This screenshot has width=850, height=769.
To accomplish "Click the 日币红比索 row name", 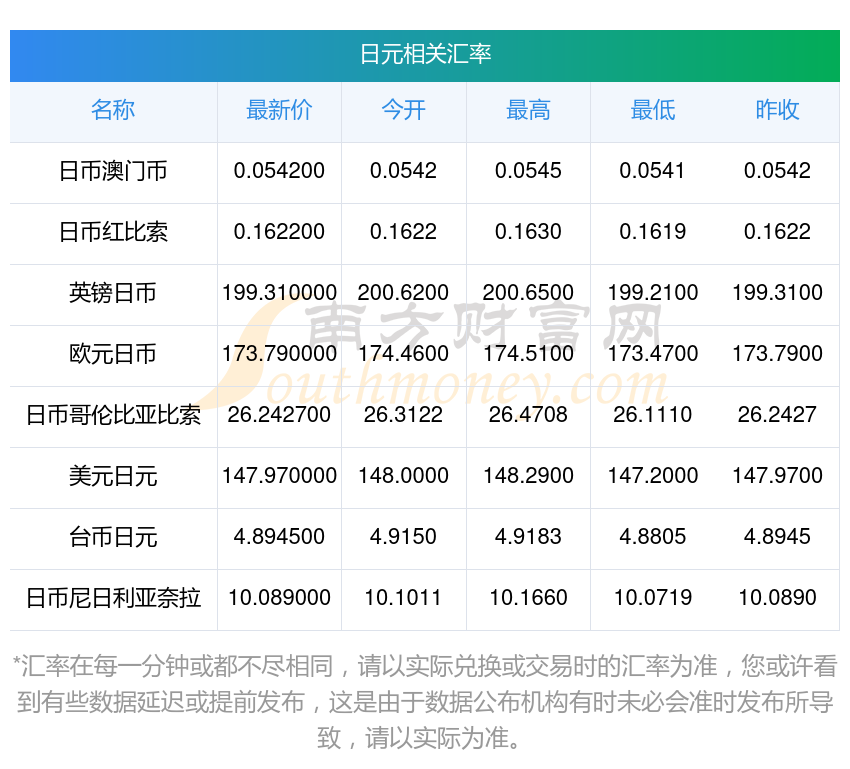I will click(x=113, y=232).
